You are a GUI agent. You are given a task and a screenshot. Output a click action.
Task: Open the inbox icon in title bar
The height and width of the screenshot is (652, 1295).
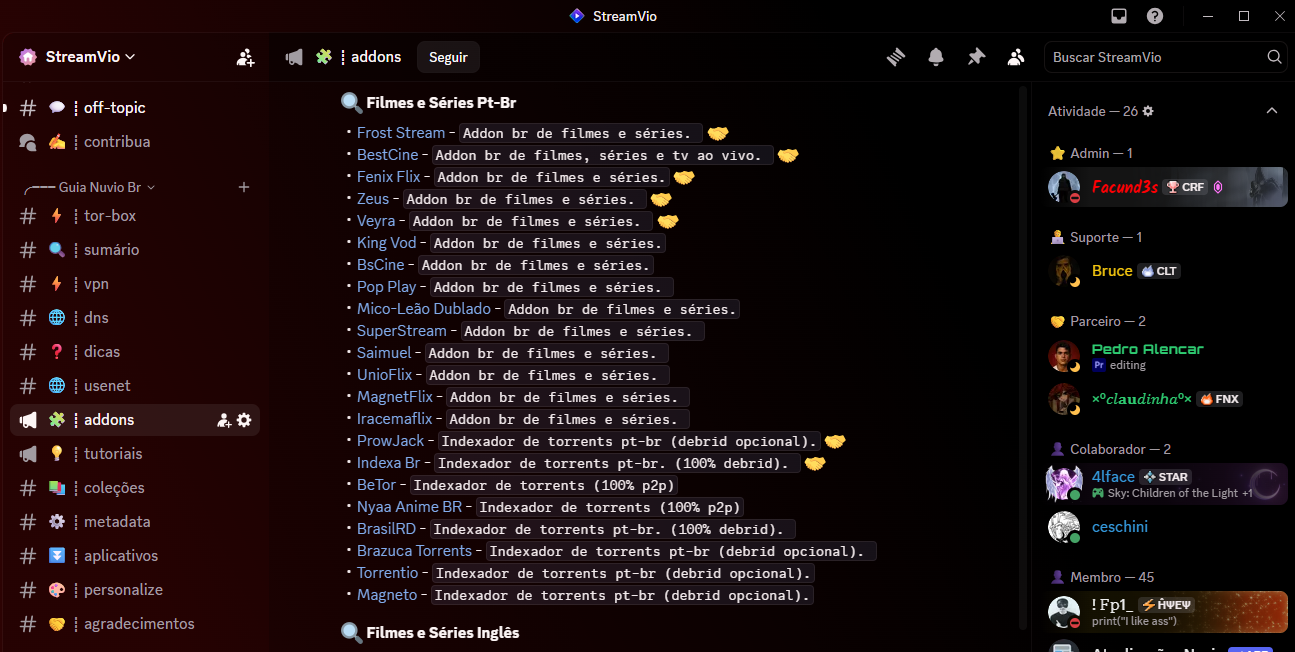click(x=1119, y=16)
